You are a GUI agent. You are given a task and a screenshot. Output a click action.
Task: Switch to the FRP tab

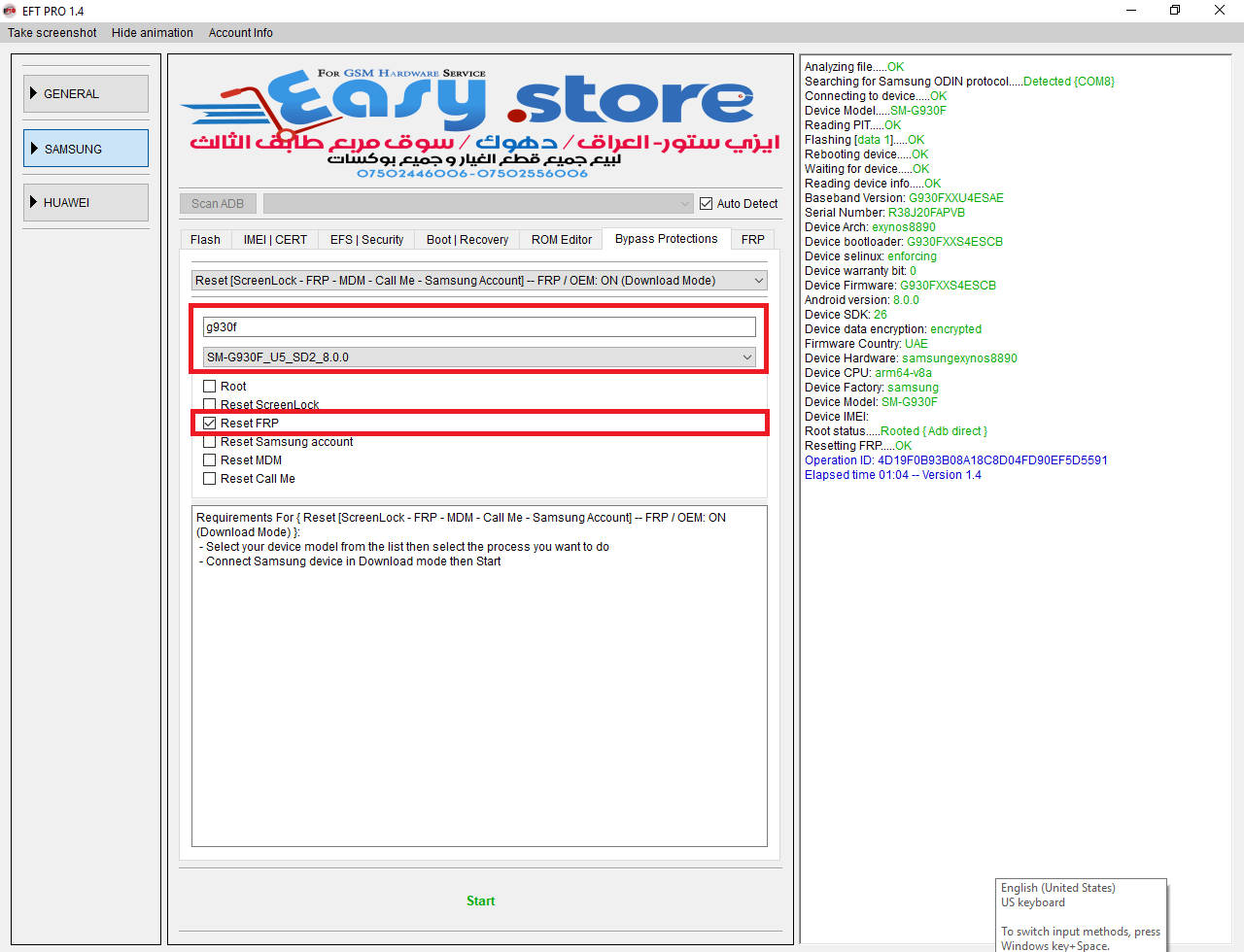pyautogui.click(x=753, y=240)
